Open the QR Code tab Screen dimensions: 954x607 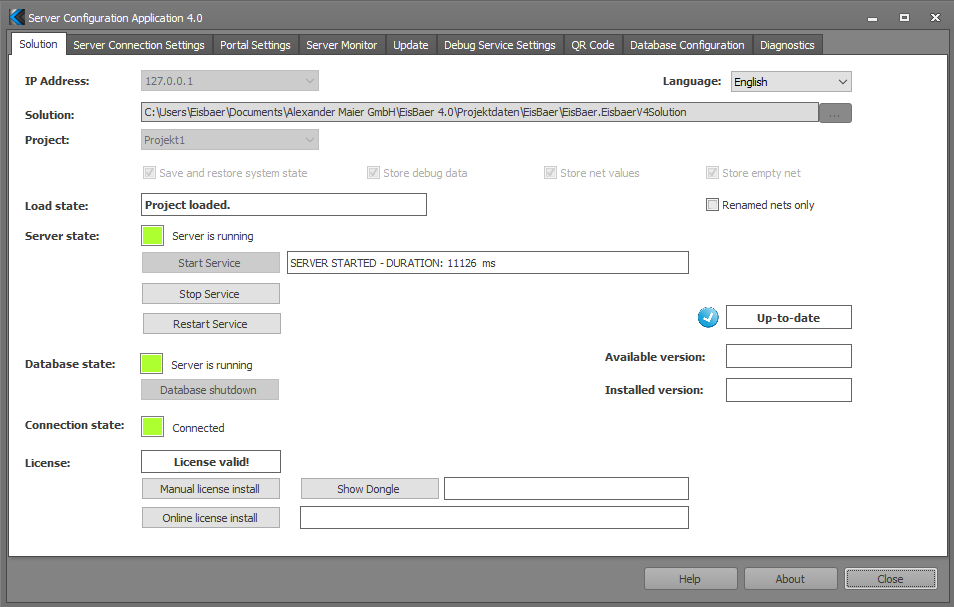click(593, 45)
